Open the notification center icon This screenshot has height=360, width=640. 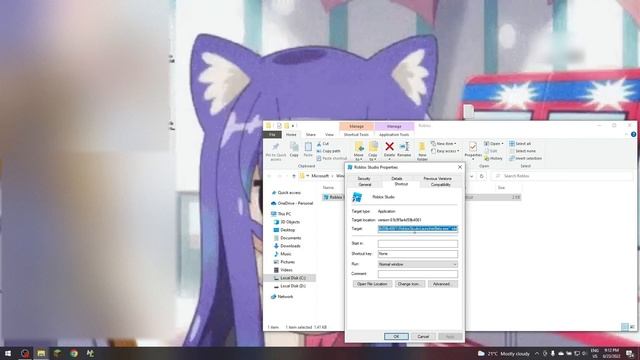click(x=631, y=353)
